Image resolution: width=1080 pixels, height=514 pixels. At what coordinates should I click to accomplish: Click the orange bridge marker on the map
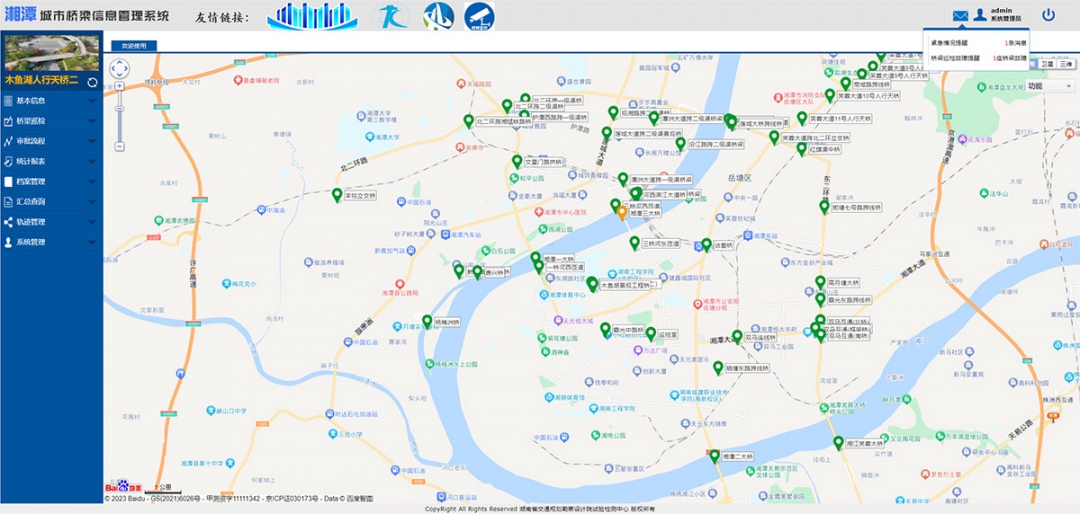point(621,211)
